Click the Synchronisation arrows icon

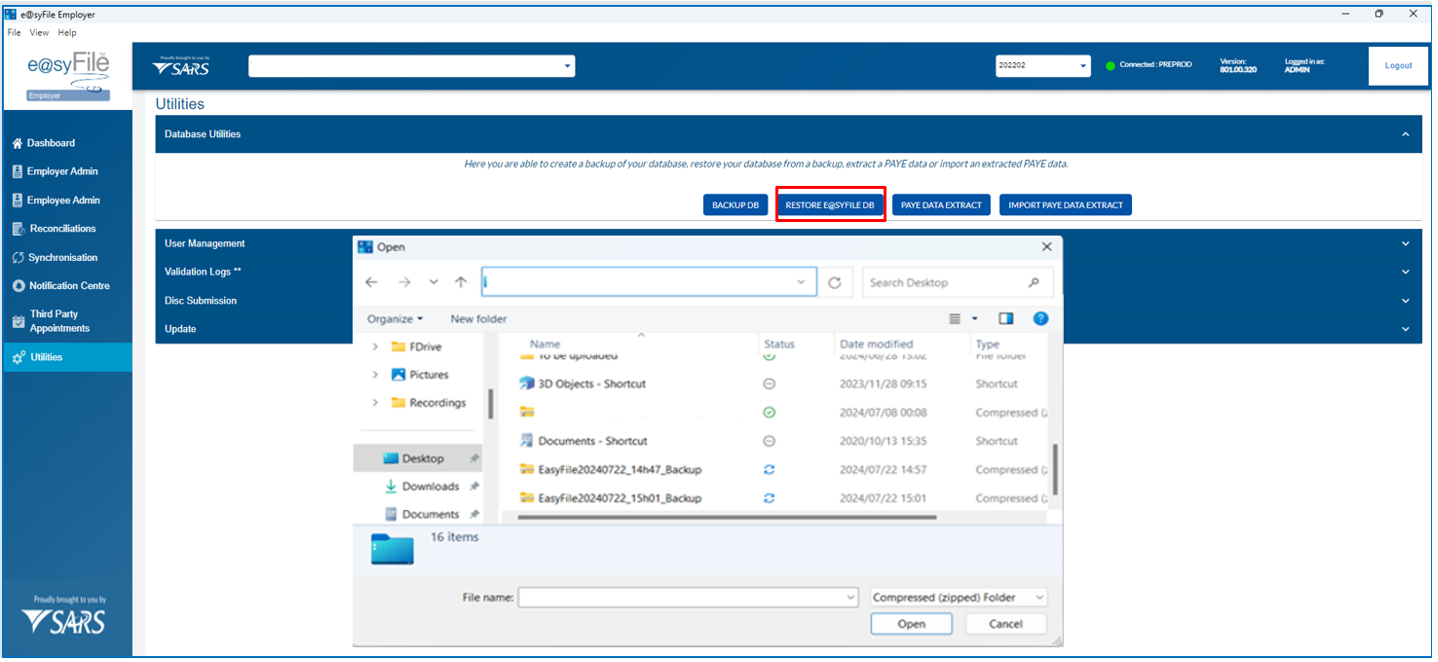click(x=17, y=258)
